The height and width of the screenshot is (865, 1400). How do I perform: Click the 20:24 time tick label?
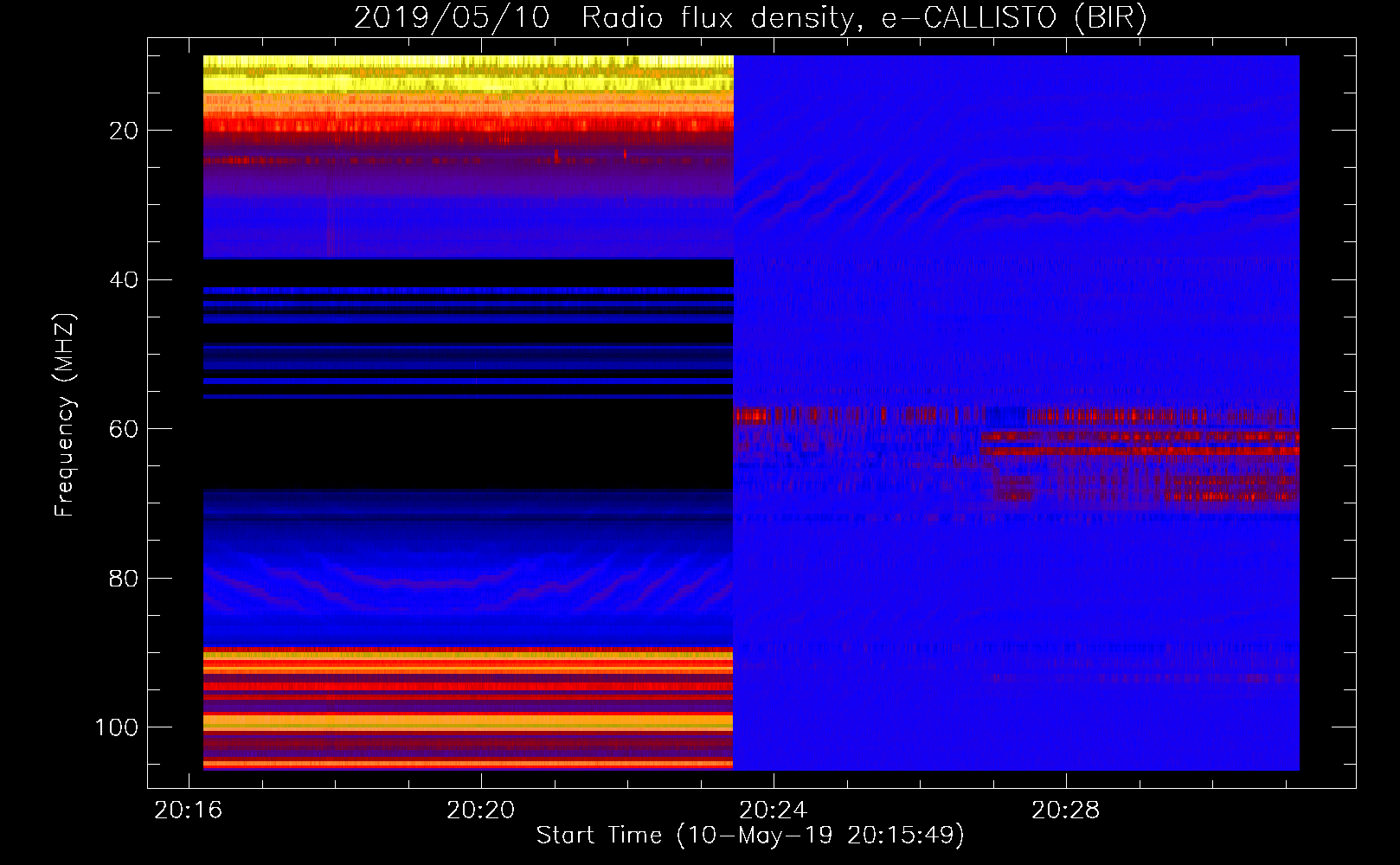774,811
